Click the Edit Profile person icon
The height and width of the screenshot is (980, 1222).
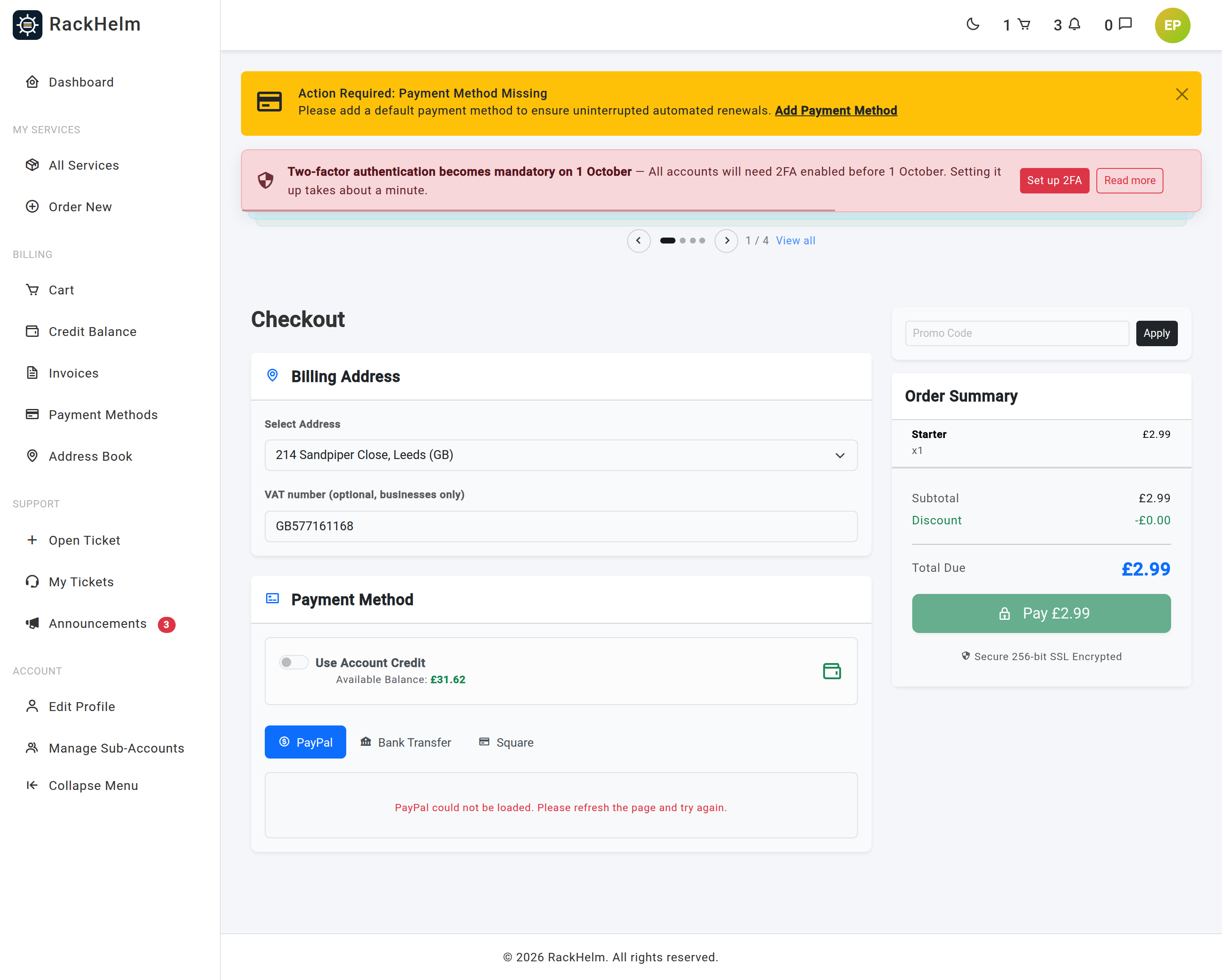[32, 706]
